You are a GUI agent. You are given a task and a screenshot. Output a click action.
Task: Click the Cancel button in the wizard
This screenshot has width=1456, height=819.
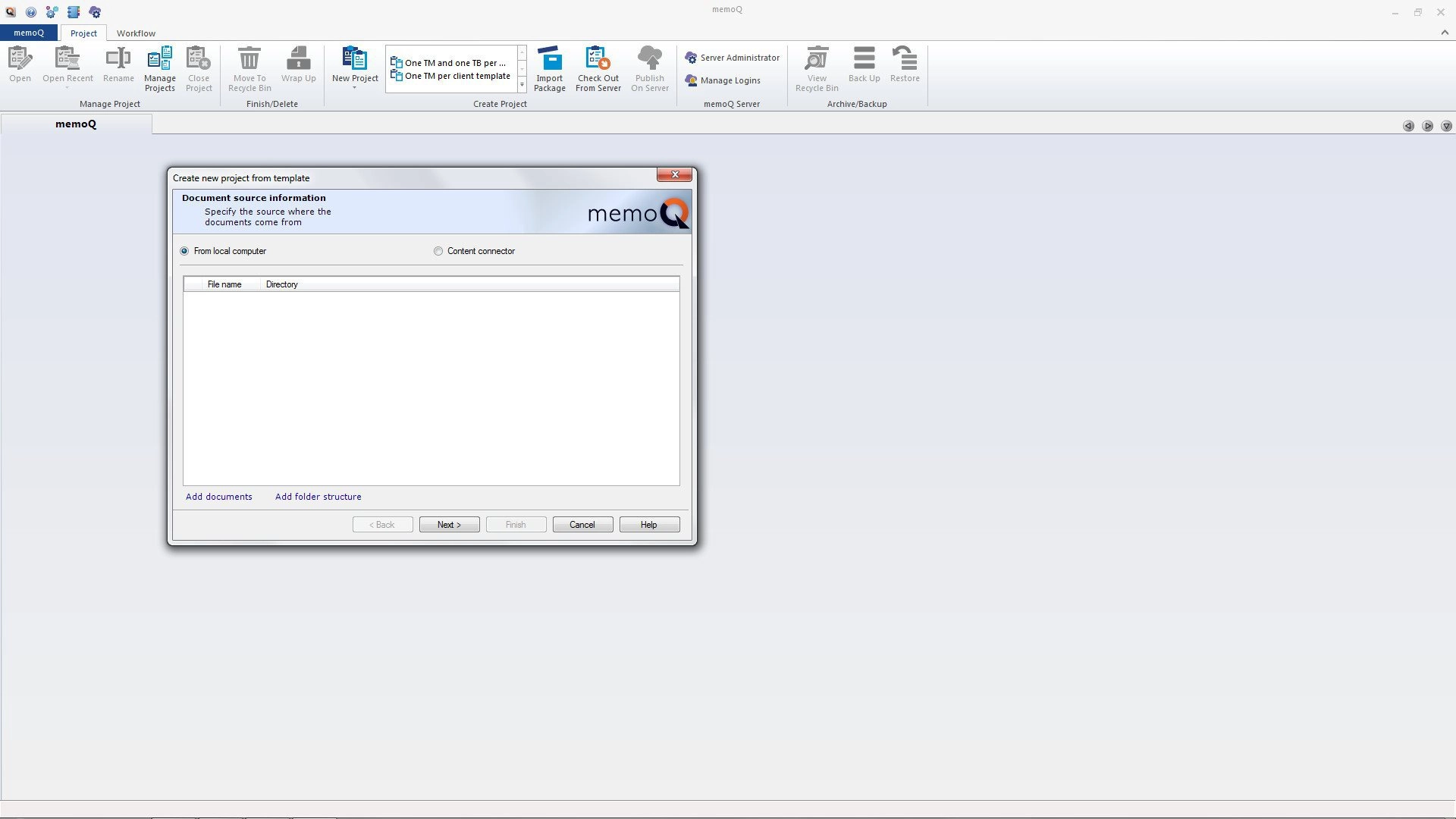coord(582,525)
